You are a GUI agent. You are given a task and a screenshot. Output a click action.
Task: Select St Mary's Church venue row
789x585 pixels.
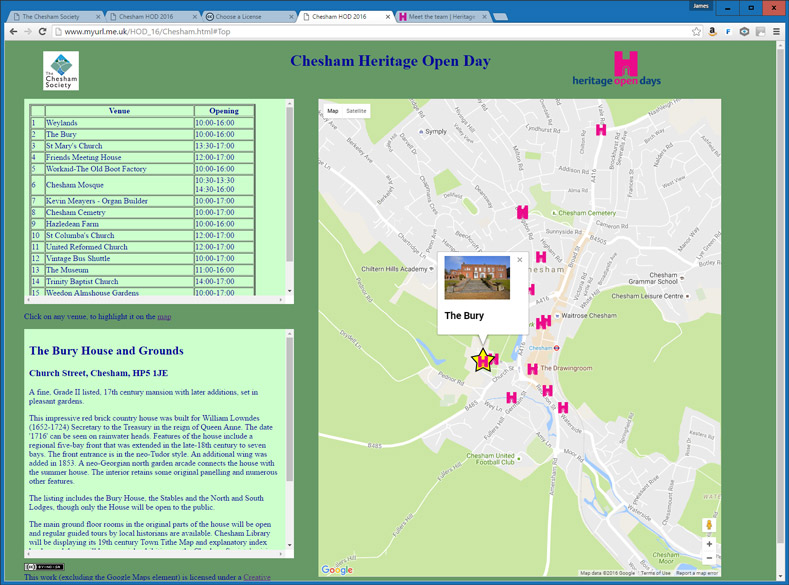pos(142,146)
